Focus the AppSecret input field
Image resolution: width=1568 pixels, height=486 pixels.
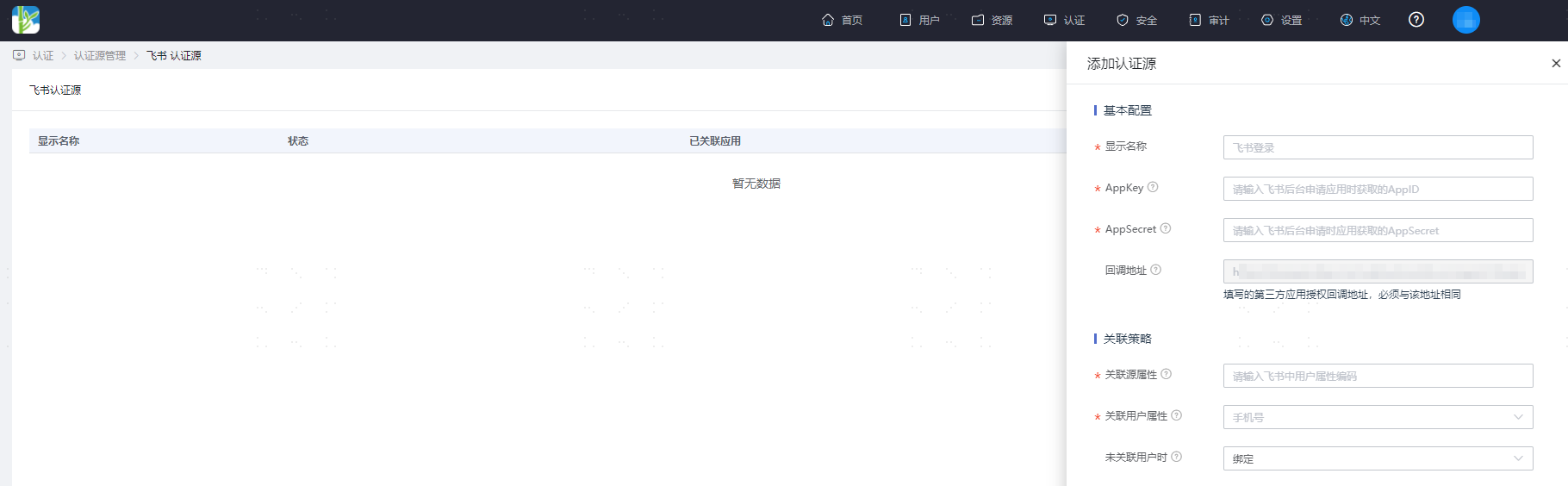[1378, 230]
